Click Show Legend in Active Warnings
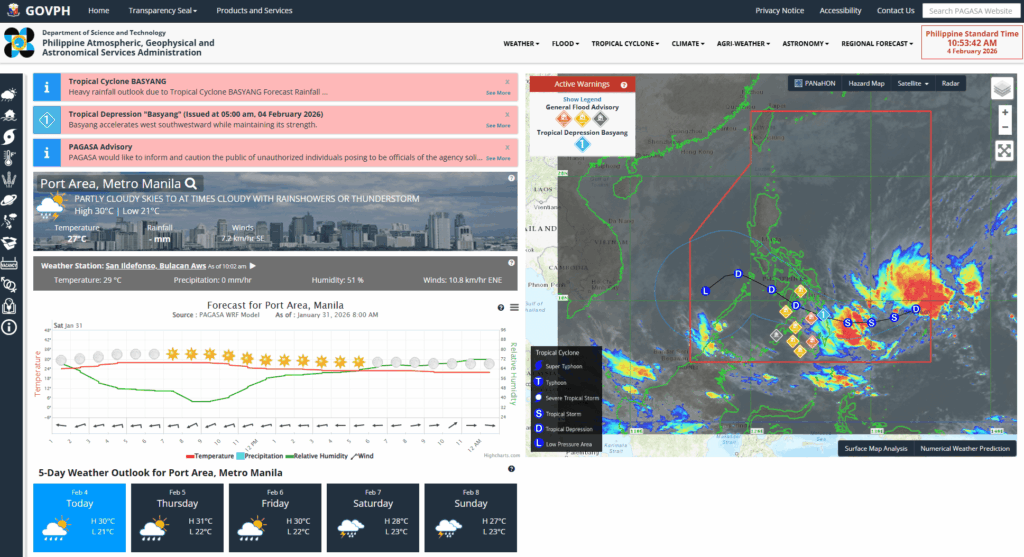The image size is (1024, 557). [582, 99]
